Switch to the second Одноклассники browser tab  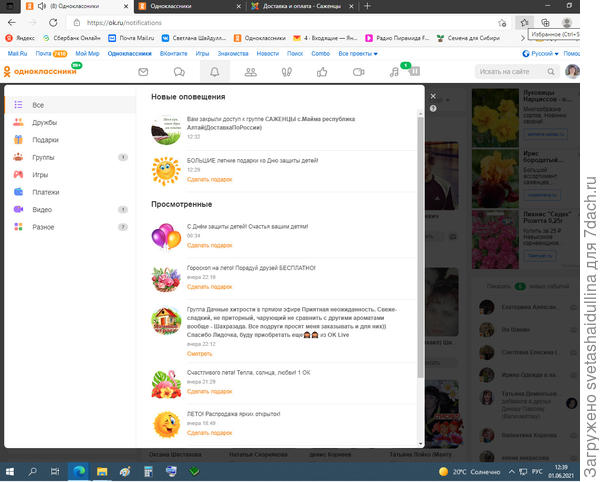pyautogui.click(x=189, y=6)
